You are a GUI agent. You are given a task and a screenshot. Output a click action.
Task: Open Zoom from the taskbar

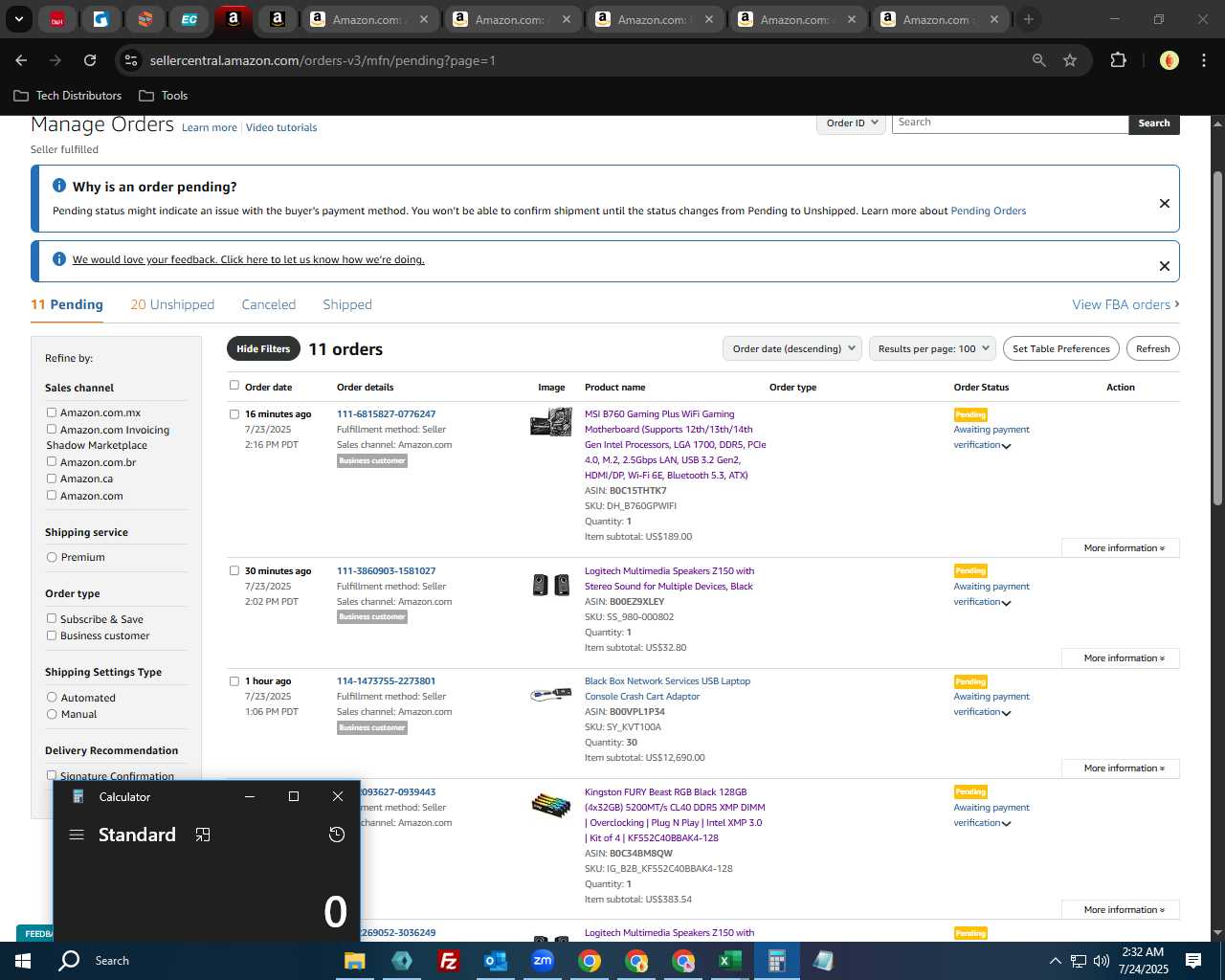(x=543, y=961)
